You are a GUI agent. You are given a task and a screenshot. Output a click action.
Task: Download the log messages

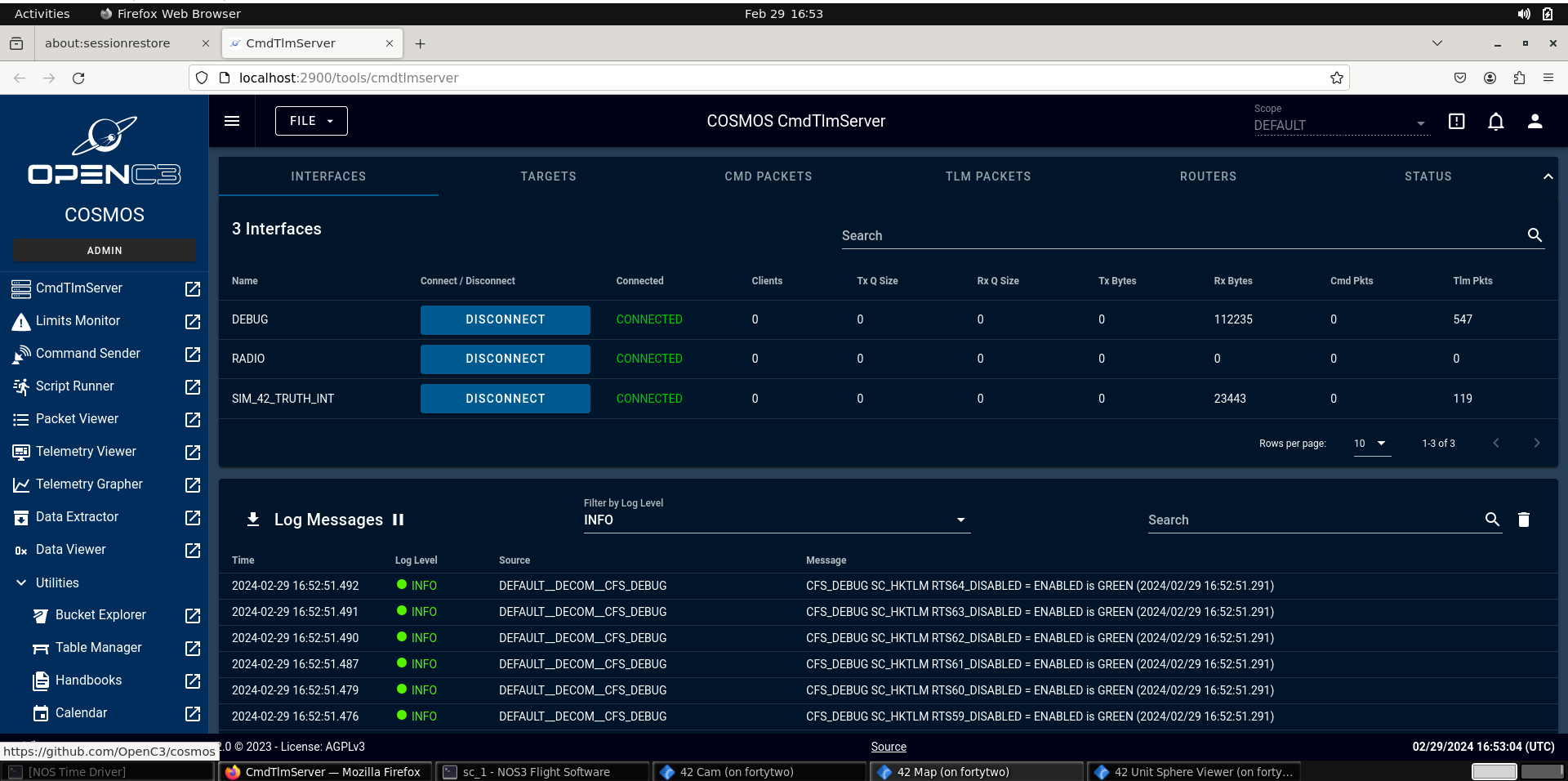click(x=253, y=520)
